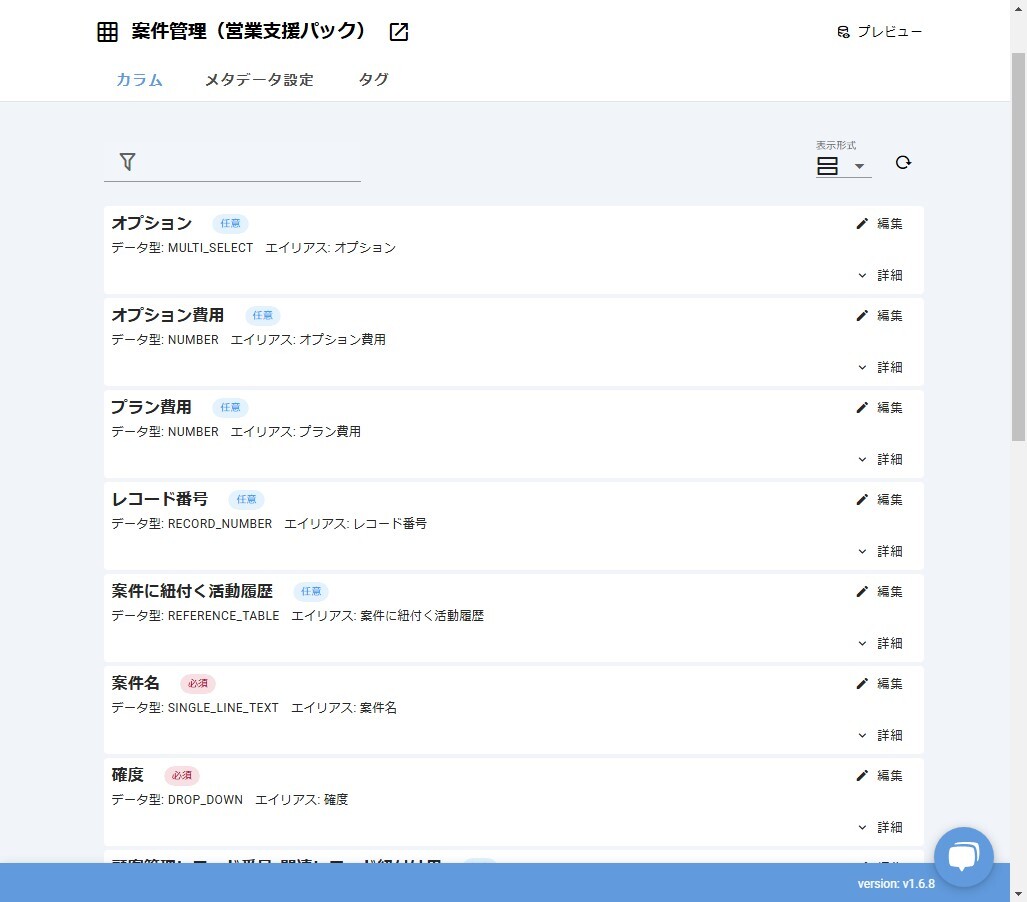Click the table grid icon next to 案件管理
Screen dimensions: 1027x902
pyautogui.click(x=107, y=31)
